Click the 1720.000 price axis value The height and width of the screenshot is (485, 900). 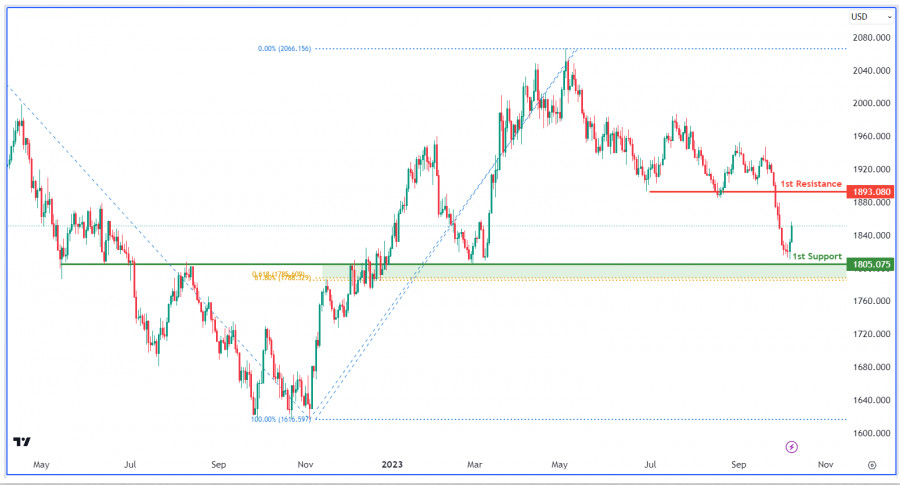pyautogui.click(x=871, y=334)
